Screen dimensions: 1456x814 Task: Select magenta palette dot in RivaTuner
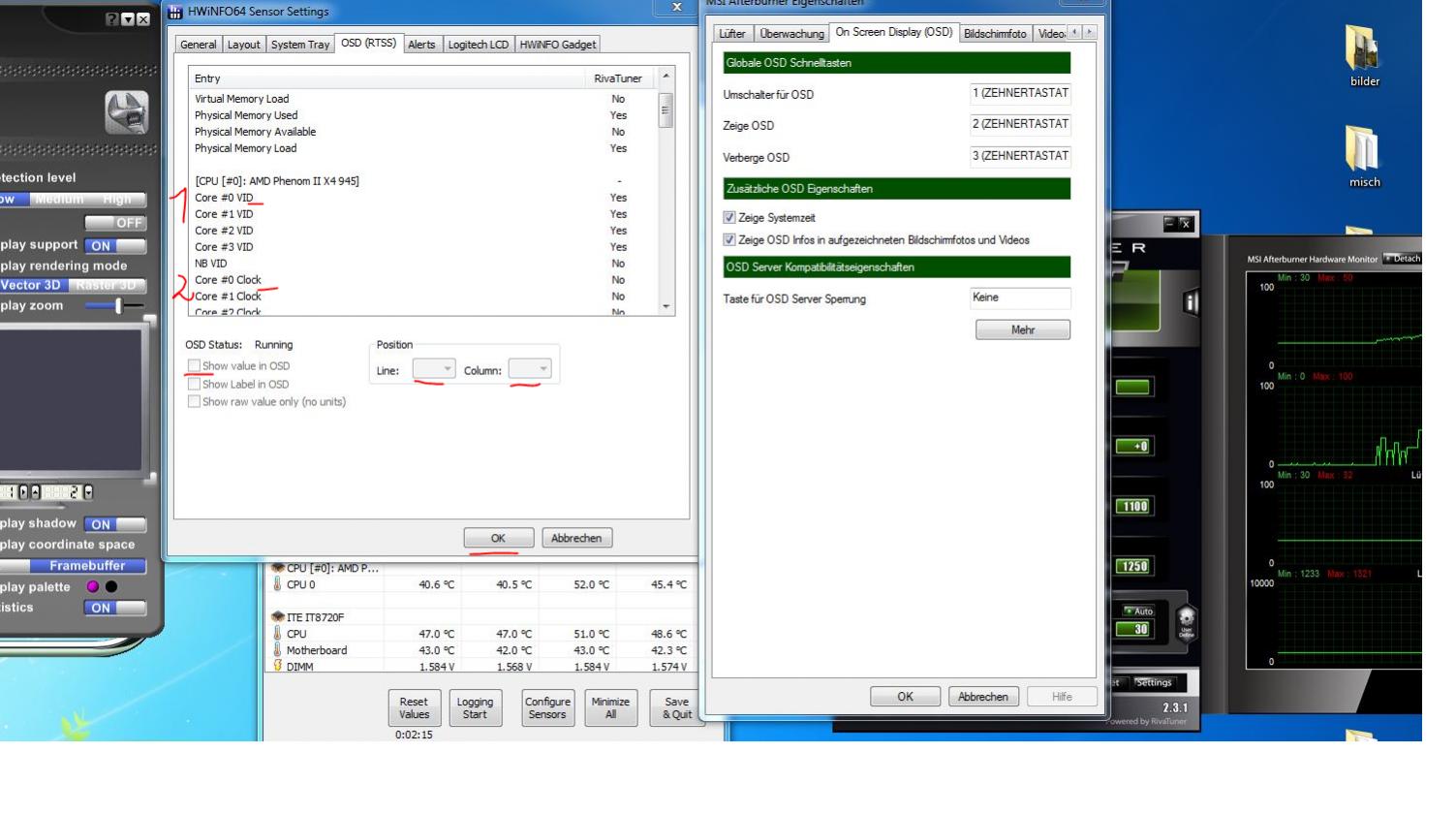click(x=93, y=586)
